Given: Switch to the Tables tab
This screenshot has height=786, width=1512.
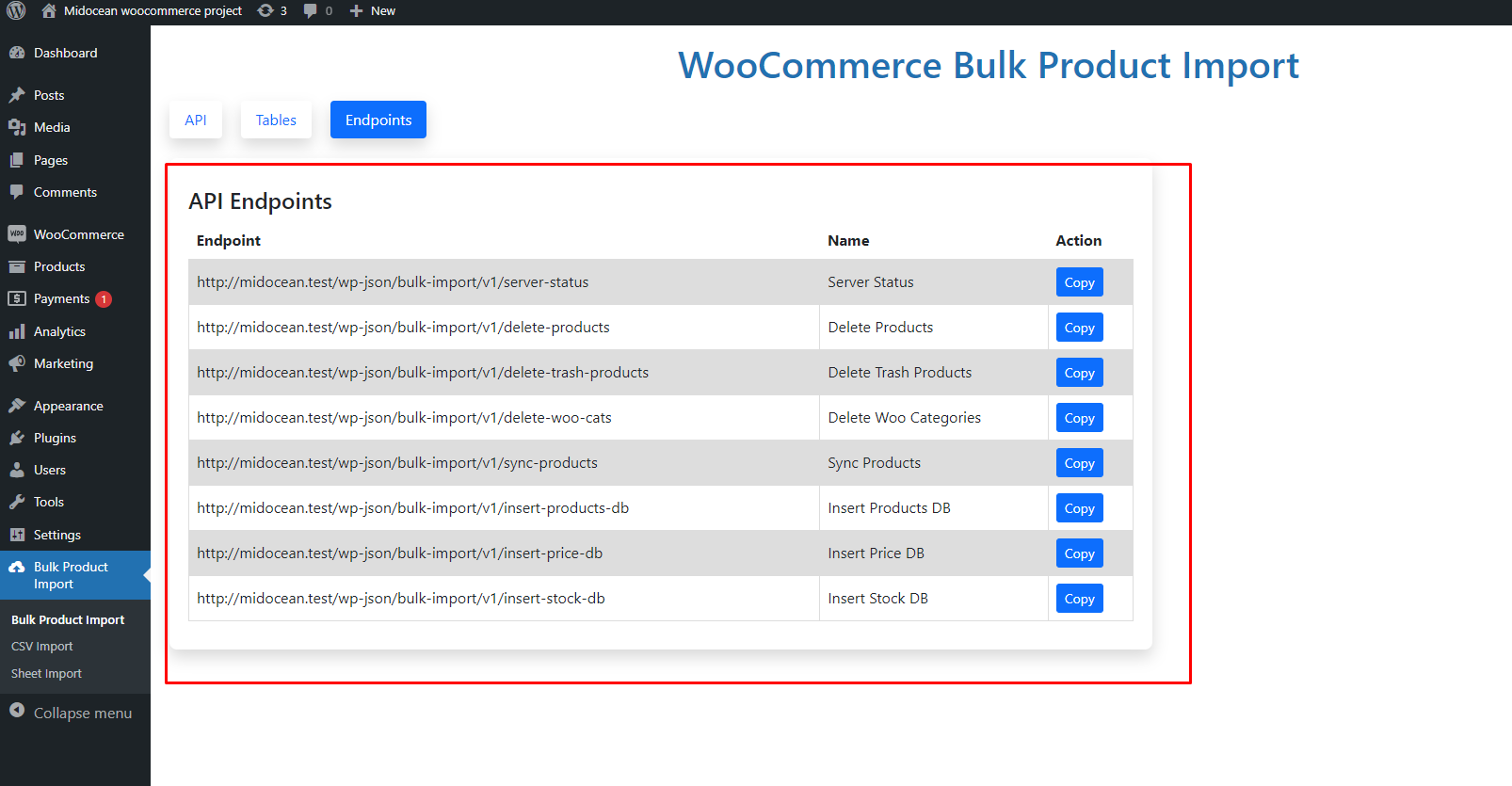Looking at the screenshot, I should tap(276, 120).
